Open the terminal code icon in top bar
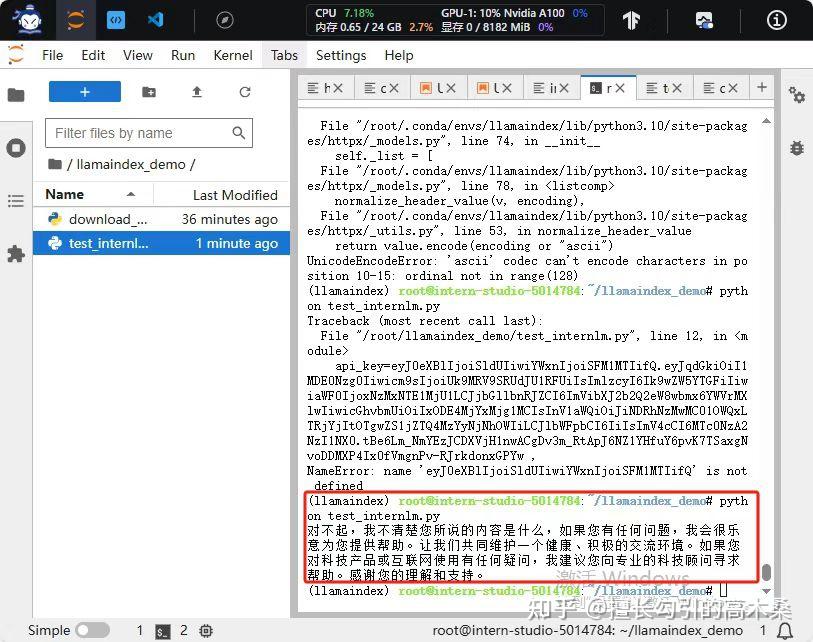Image resolution: width=813 pixels, height=642 pixels. click(116, 20)
